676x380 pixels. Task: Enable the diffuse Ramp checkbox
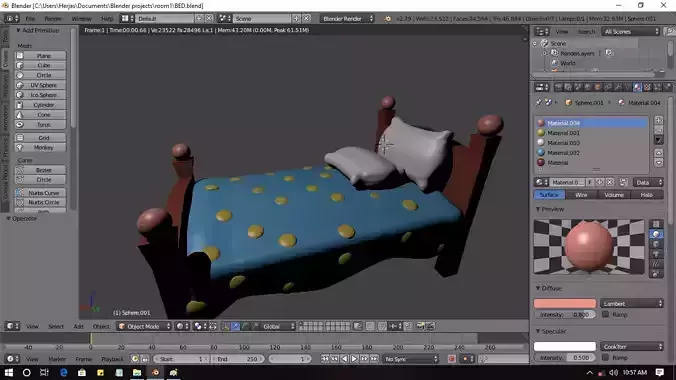point(606,314)
